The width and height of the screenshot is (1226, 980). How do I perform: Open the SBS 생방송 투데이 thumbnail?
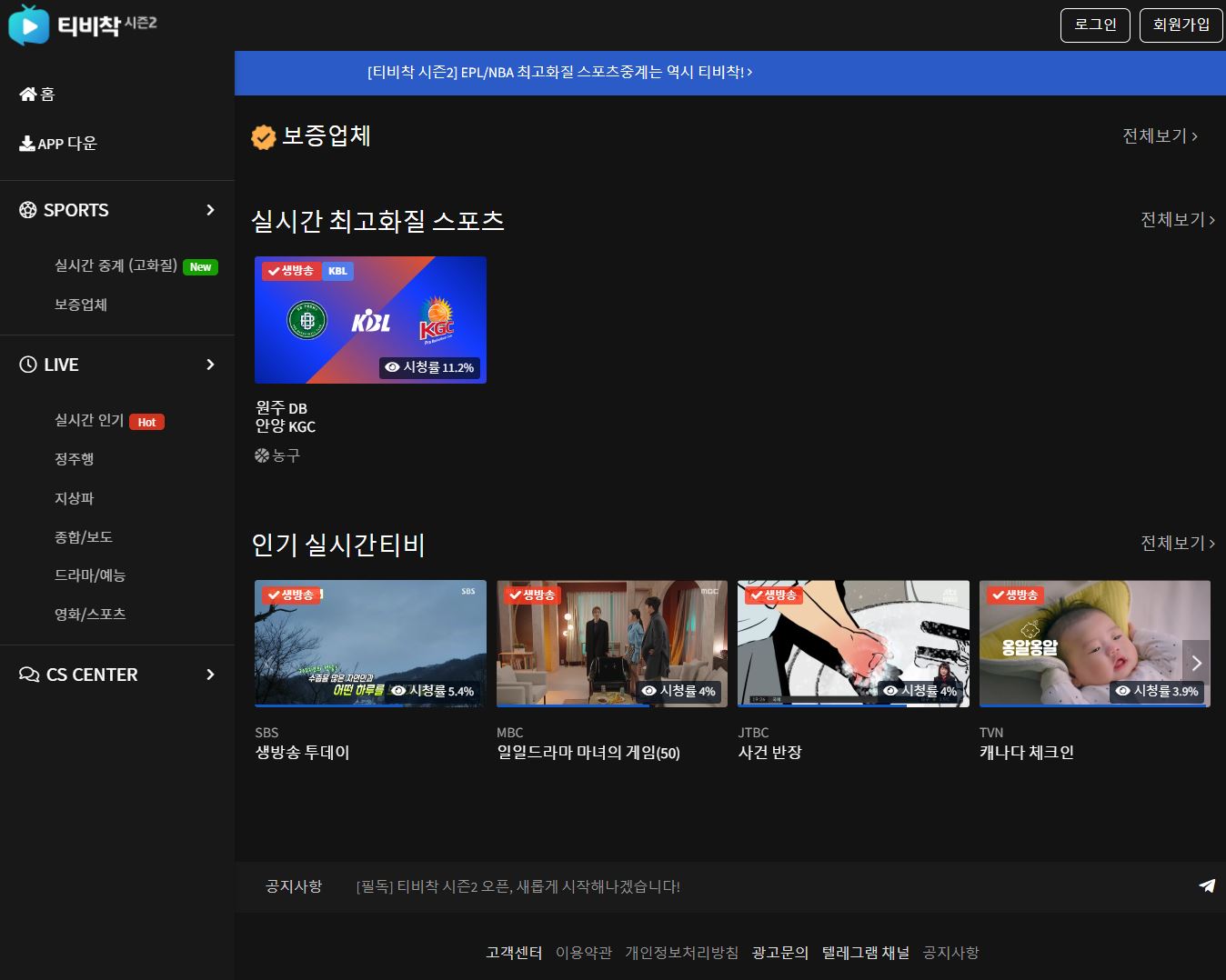[370, 644]
